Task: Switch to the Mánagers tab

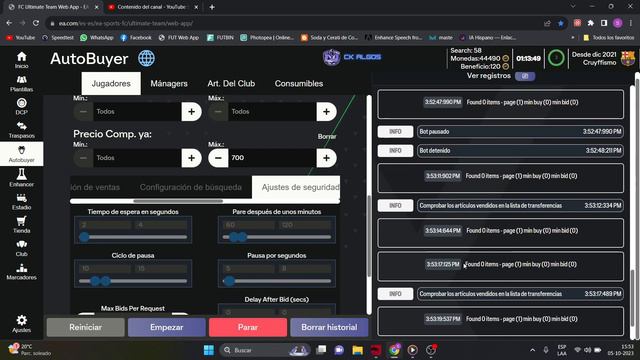Action: (x=169, y=83)
